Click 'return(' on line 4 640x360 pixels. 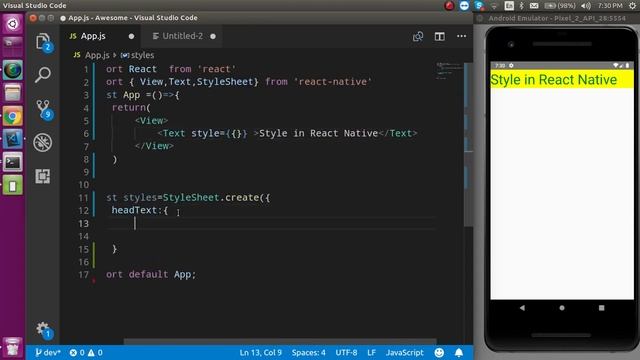(131, 108)
